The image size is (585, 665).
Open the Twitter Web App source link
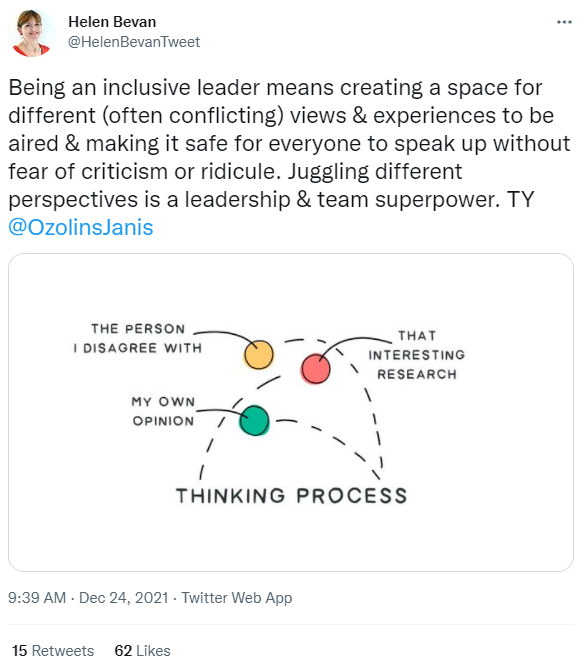click(x=237, y=598)
